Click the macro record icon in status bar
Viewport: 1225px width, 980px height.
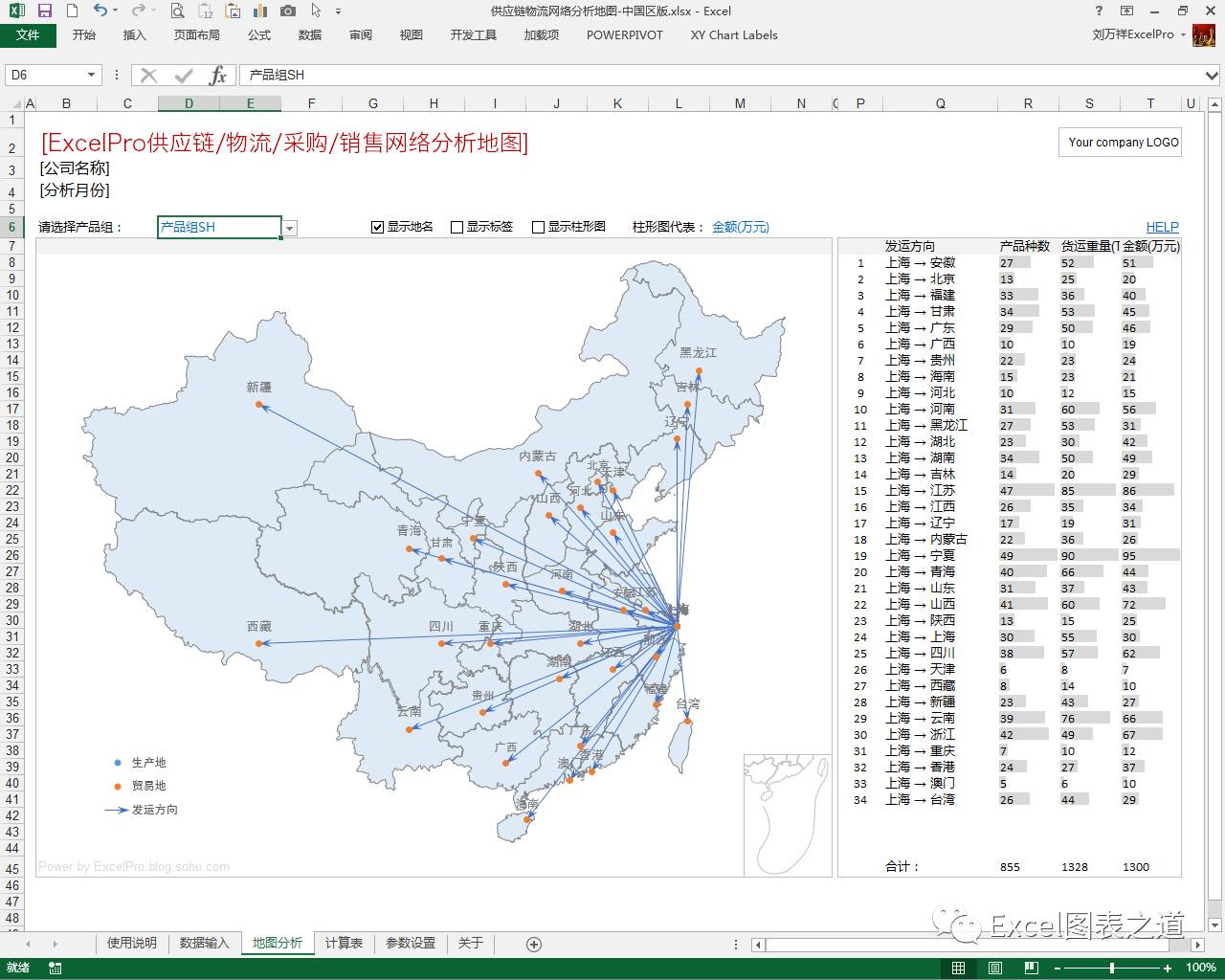(x=55, y=969)
